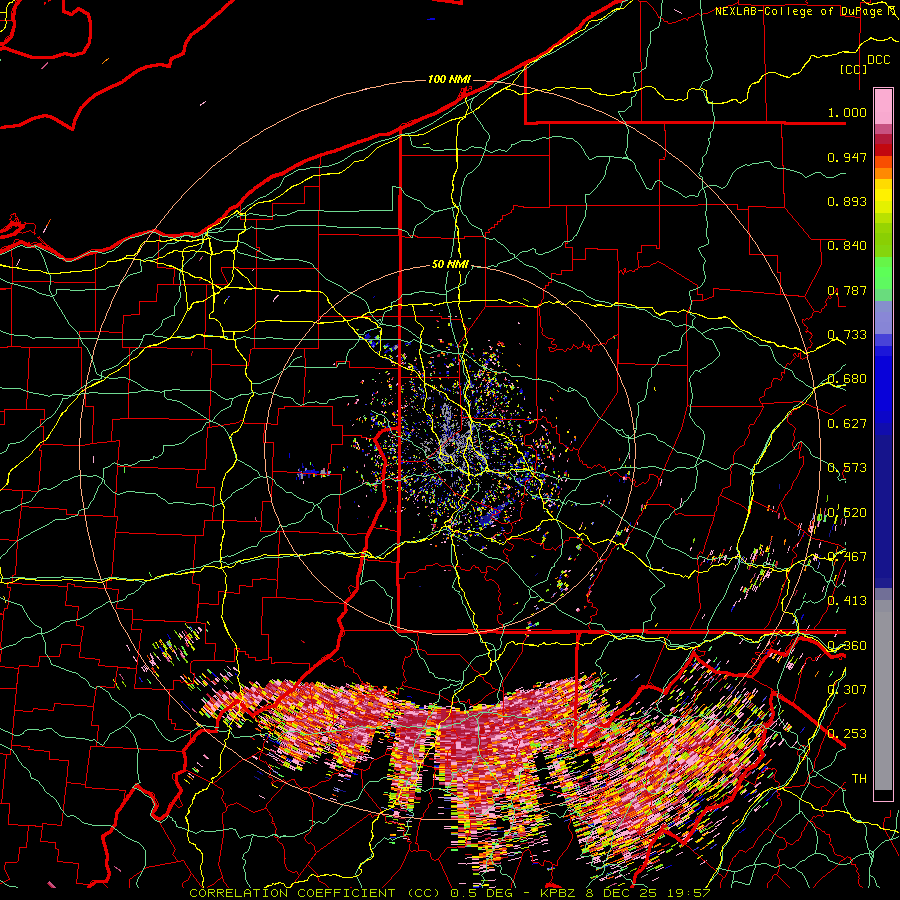Select the 0.680 scale value
The height and width of the screenshot is (900, 900).
click(x=847, y=379)
